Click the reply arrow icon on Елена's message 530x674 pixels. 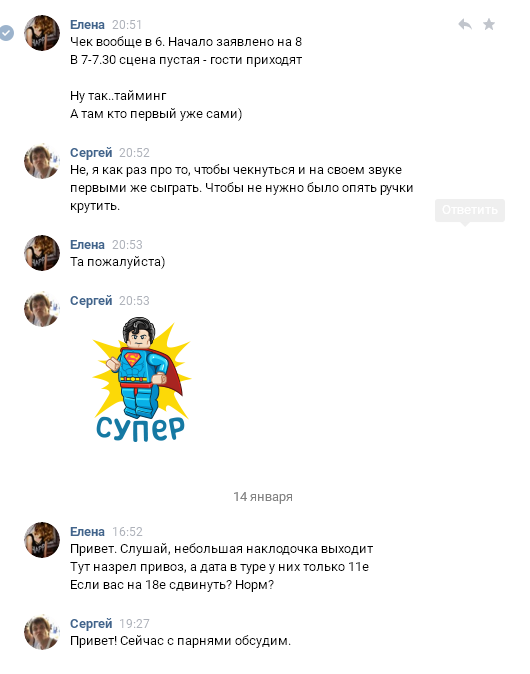point(465,24)
